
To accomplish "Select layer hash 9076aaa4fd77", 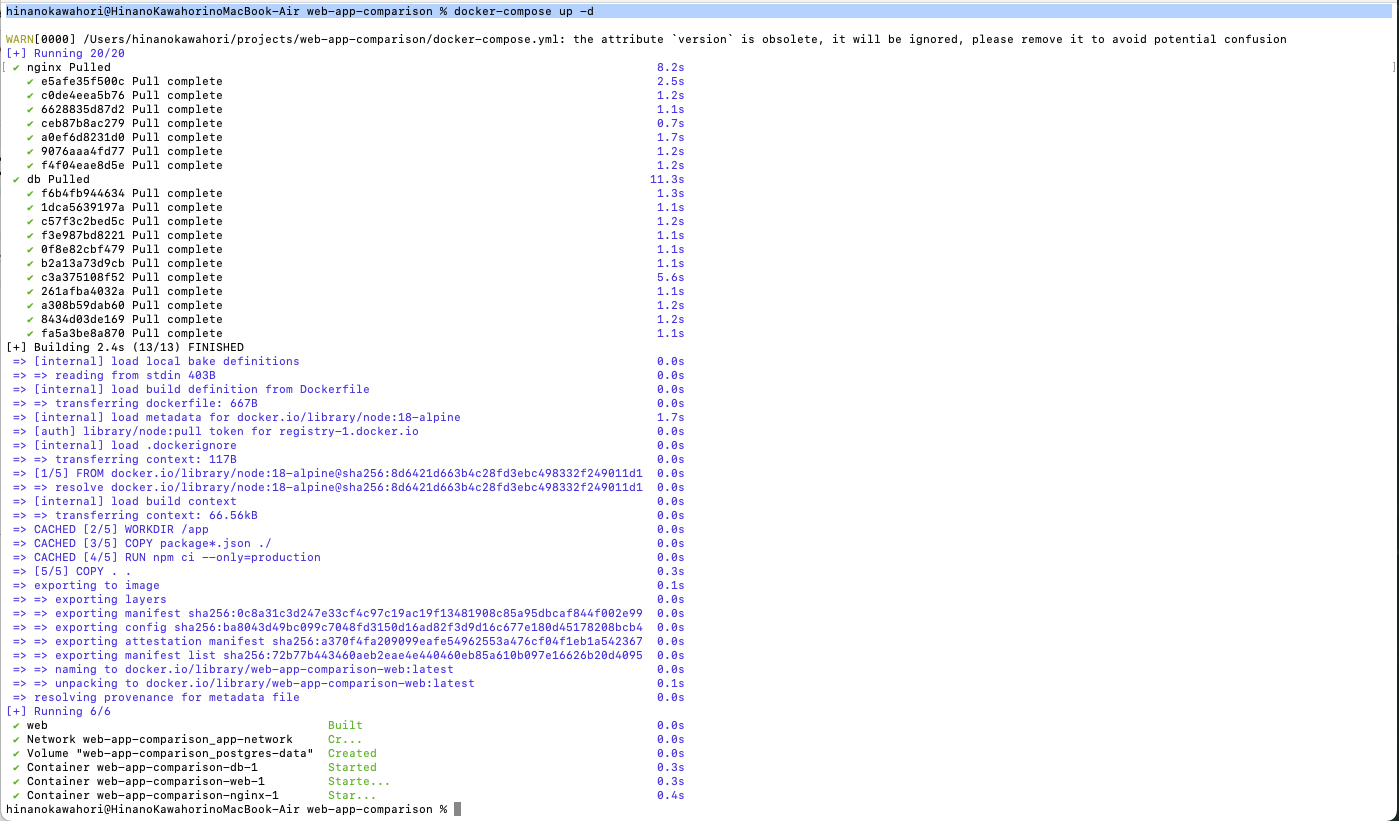I will click(x=83, y=151).
